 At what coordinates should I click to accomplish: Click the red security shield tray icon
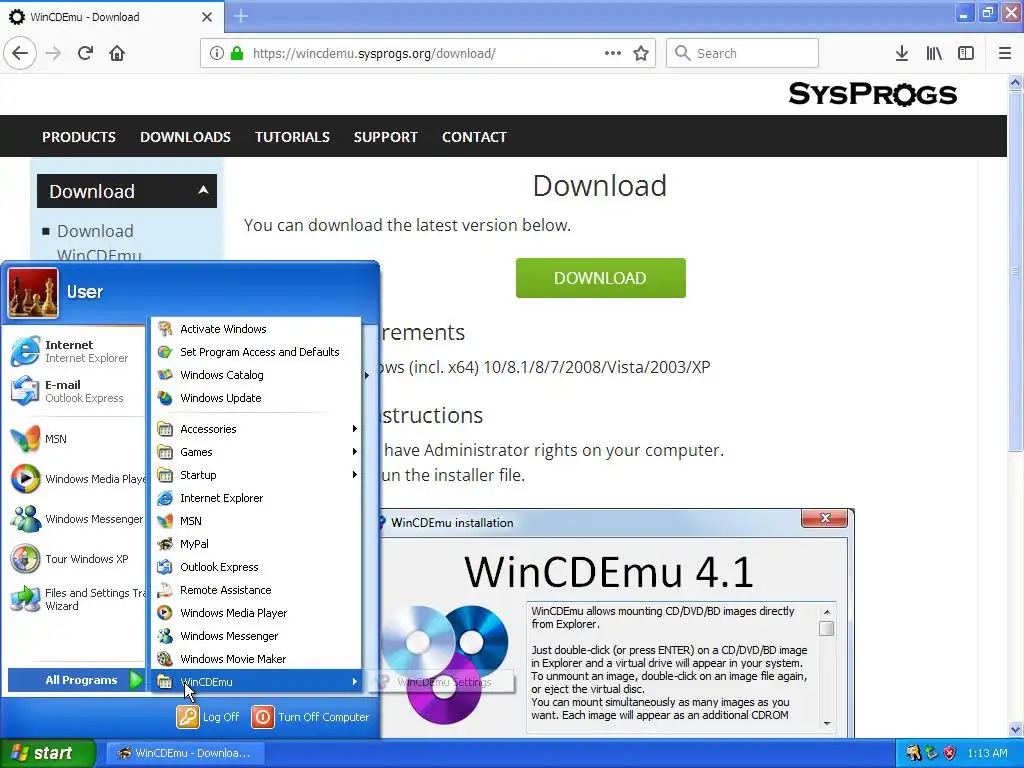(950, 753)
